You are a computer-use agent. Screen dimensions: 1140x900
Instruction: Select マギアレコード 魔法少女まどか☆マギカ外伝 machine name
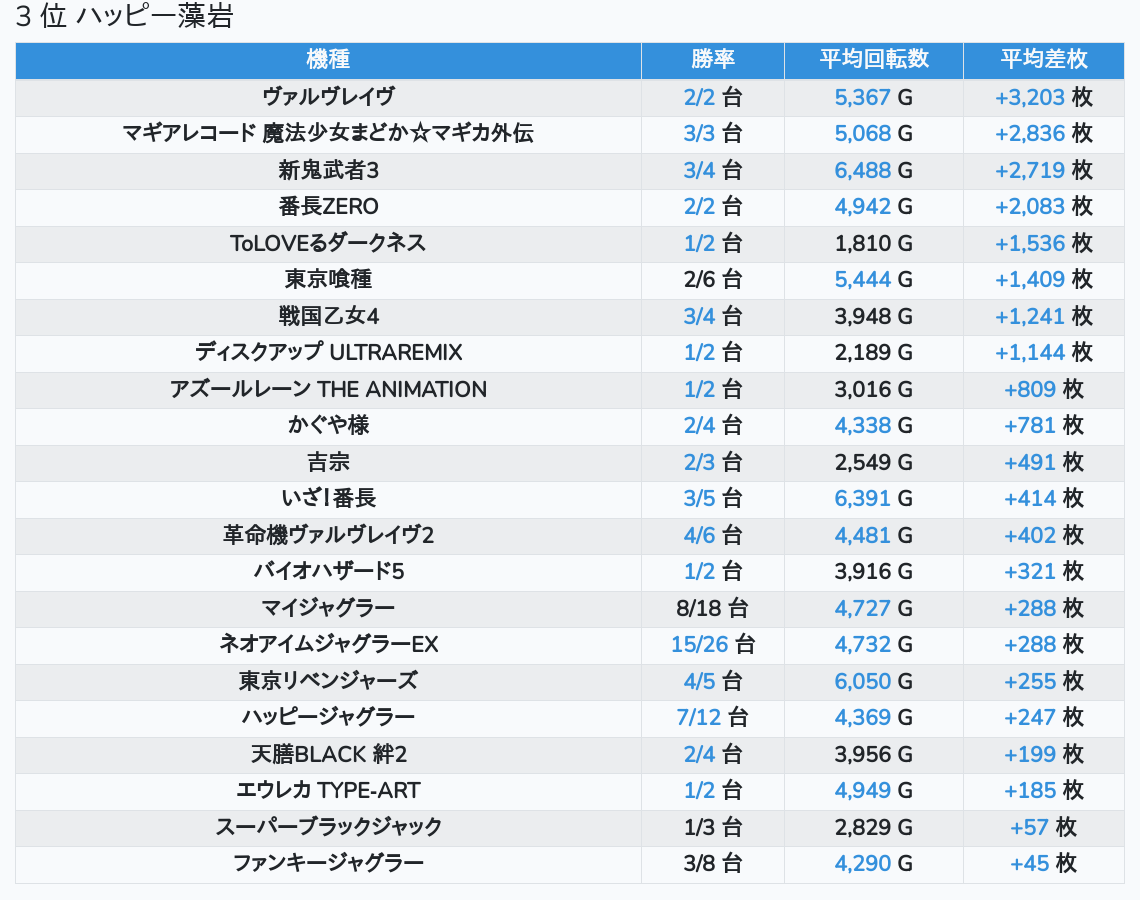tap(328, 134)
